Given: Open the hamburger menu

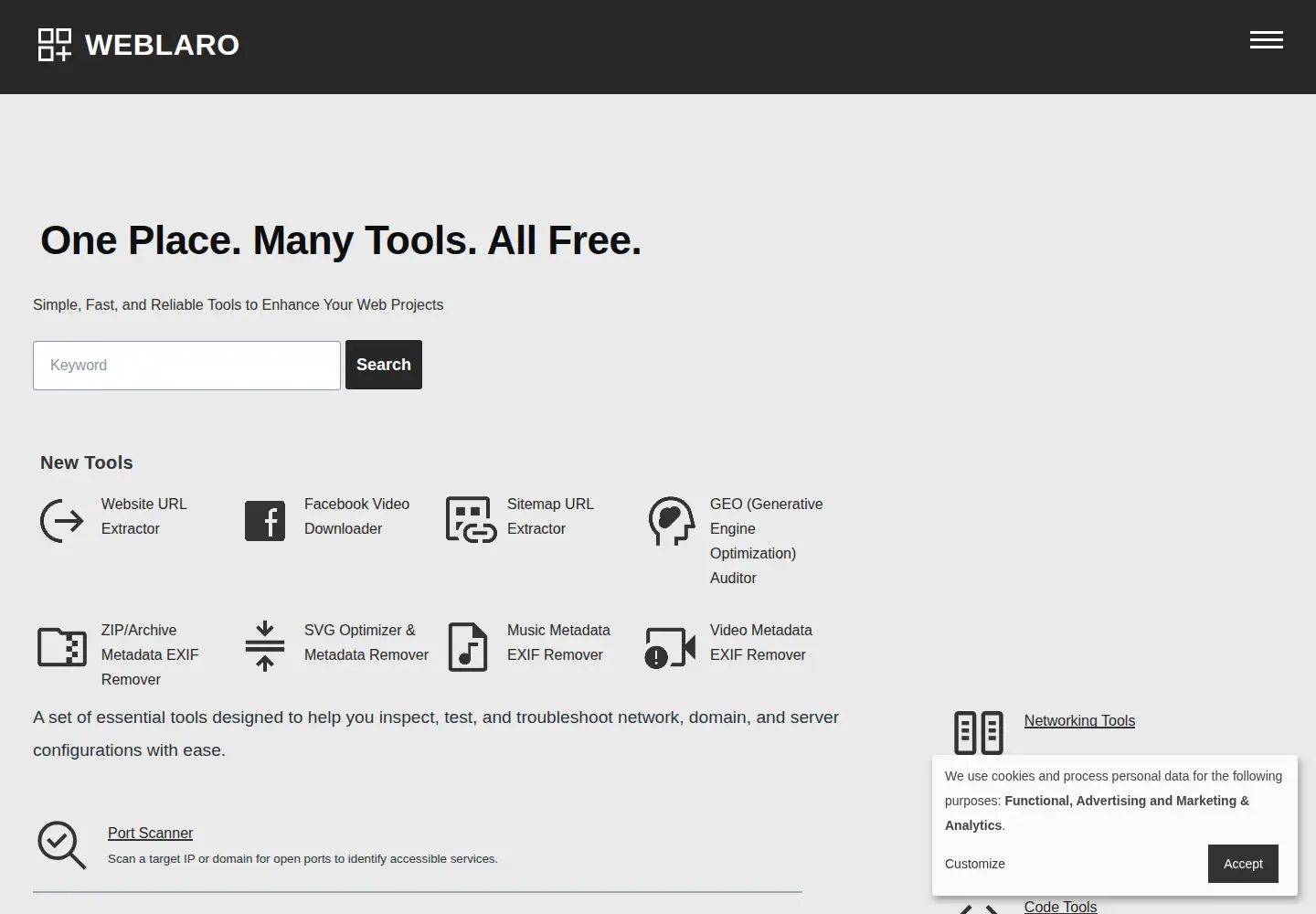Looking at the screenshot, I should tap(1267, 40).
